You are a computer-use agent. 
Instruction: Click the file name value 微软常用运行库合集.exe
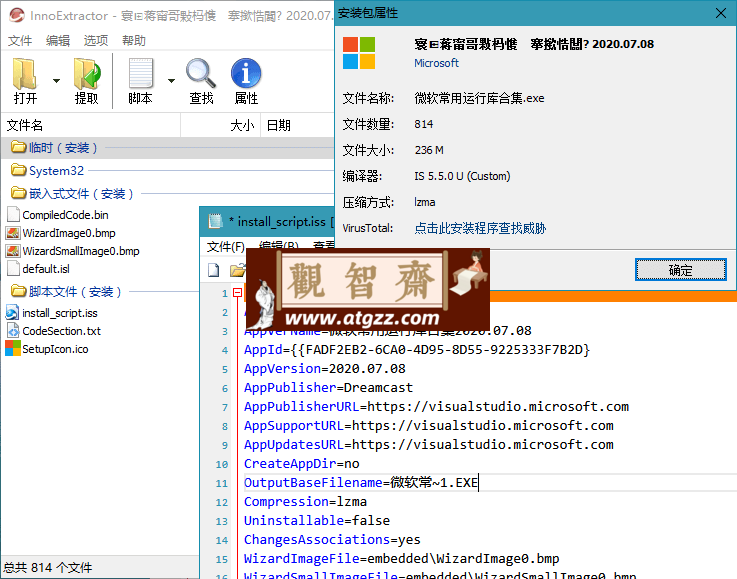[x=479, y=98]
